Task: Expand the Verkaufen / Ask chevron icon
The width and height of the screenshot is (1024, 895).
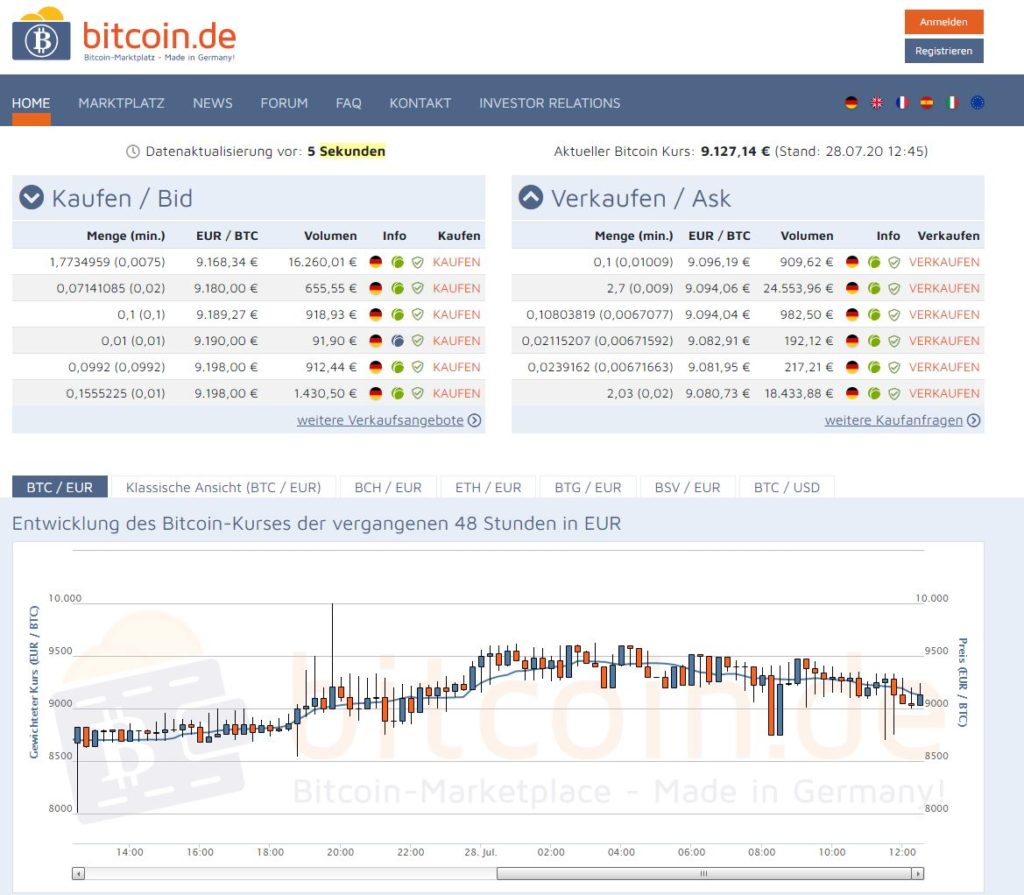Action: [530, 197]
